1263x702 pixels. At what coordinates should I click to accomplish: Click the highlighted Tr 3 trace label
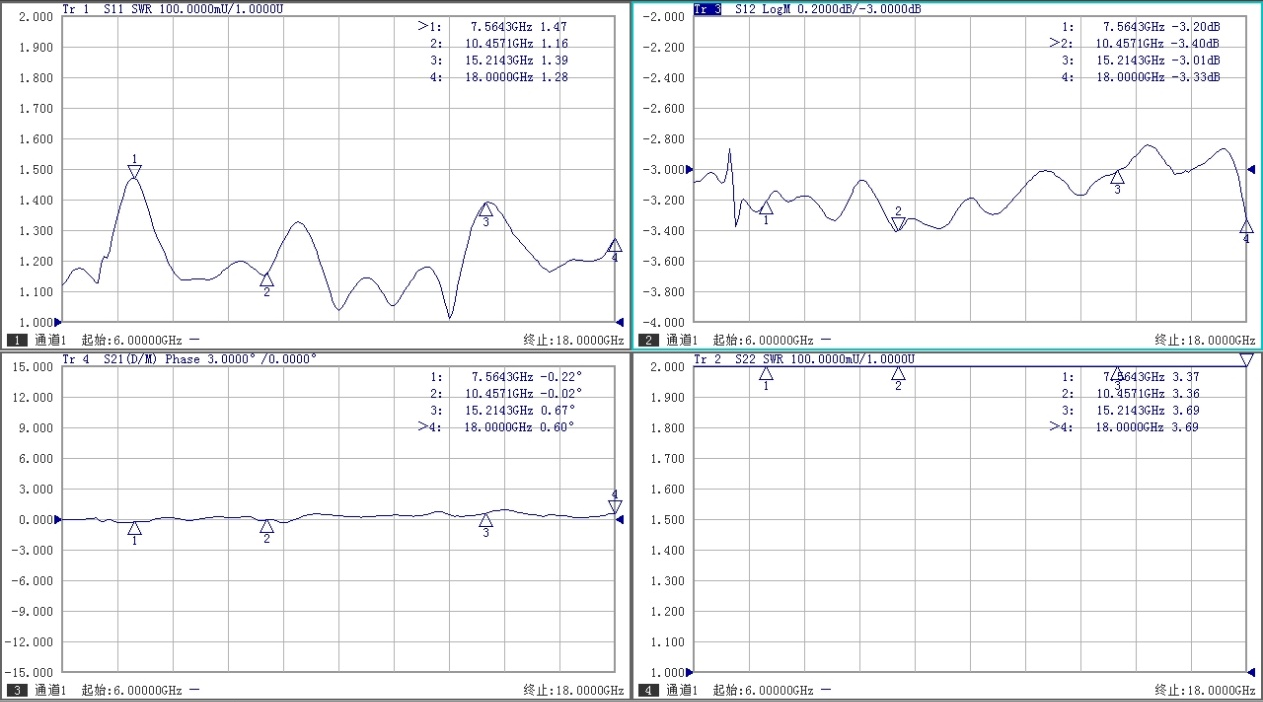coord(707,8)
